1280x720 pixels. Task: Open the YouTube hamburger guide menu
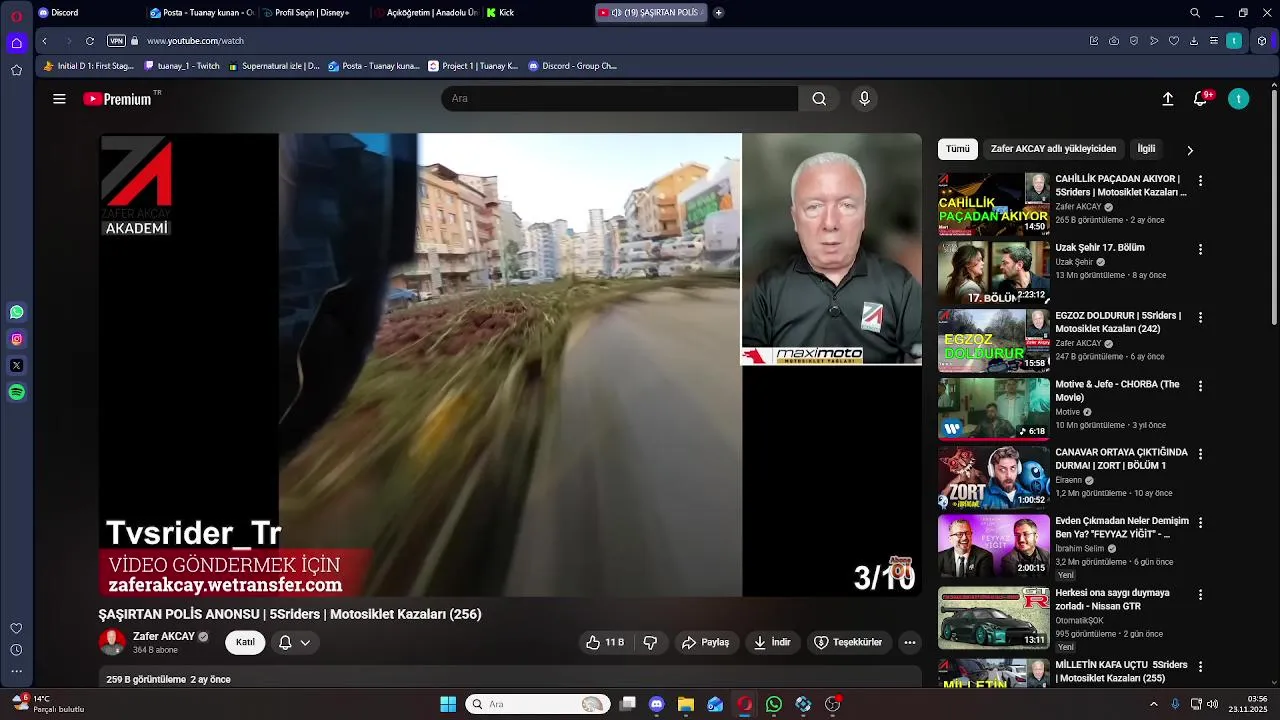[59, 99]
